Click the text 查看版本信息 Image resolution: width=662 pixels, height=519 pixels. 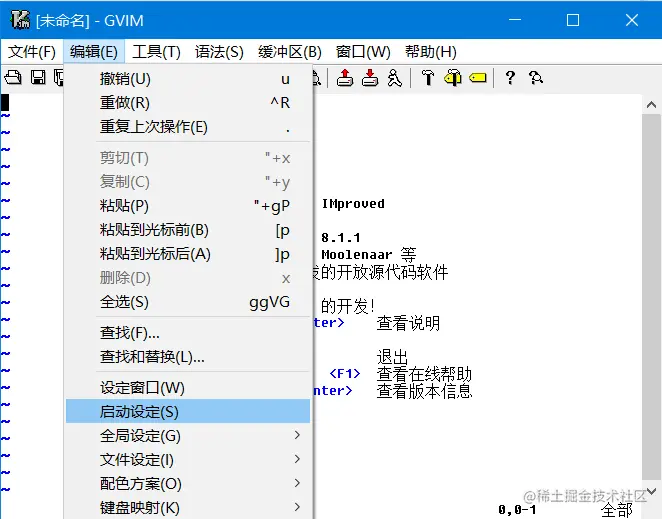point(424,391)
